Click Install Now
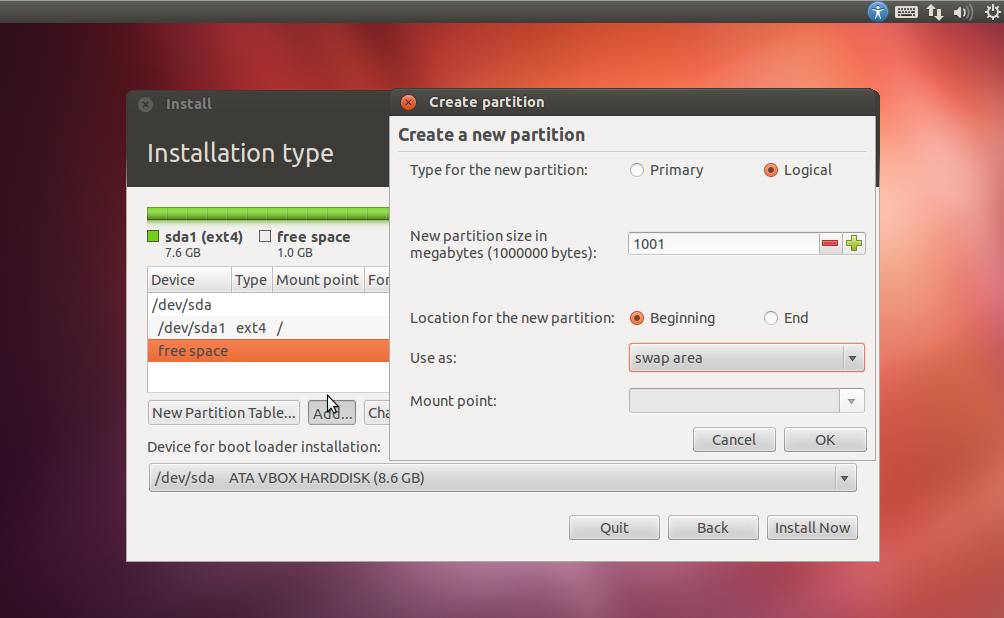Screen dimensions: 1004x618 pos(812,528)
